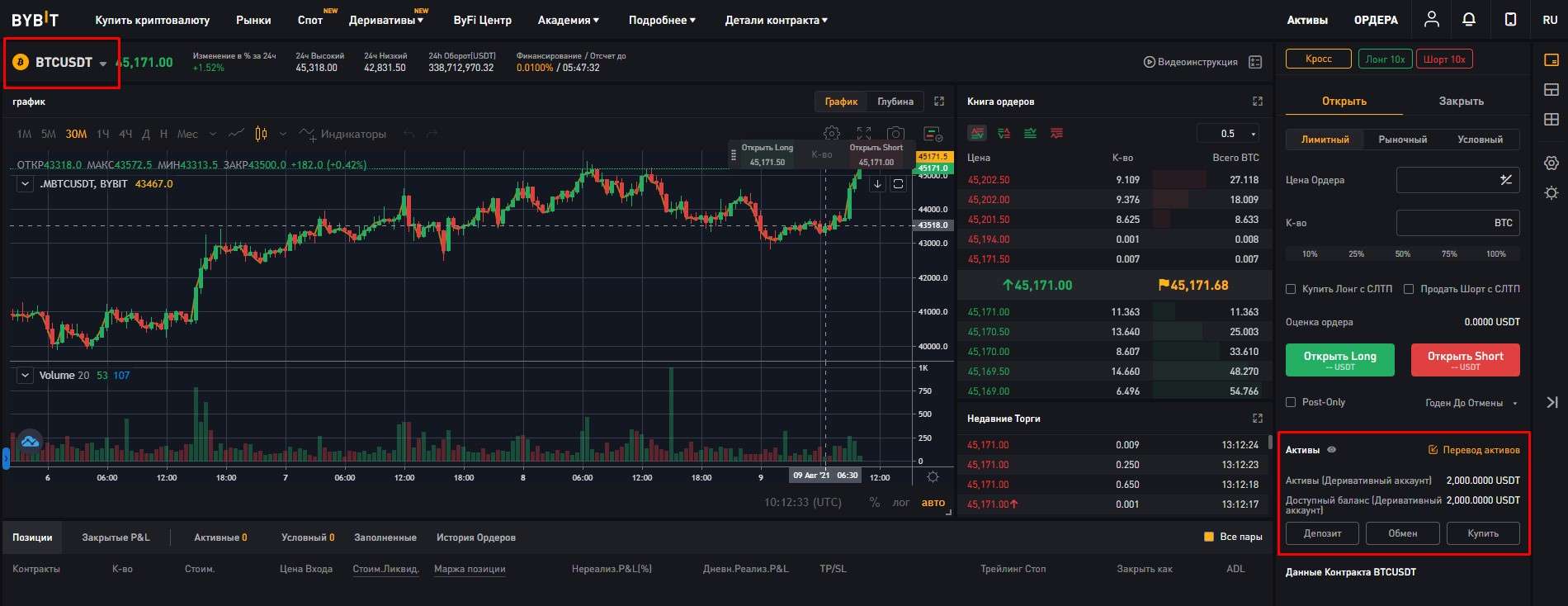1568x606 pixels.
Task: Redo the chart action
Action: [x=432, y=134]
